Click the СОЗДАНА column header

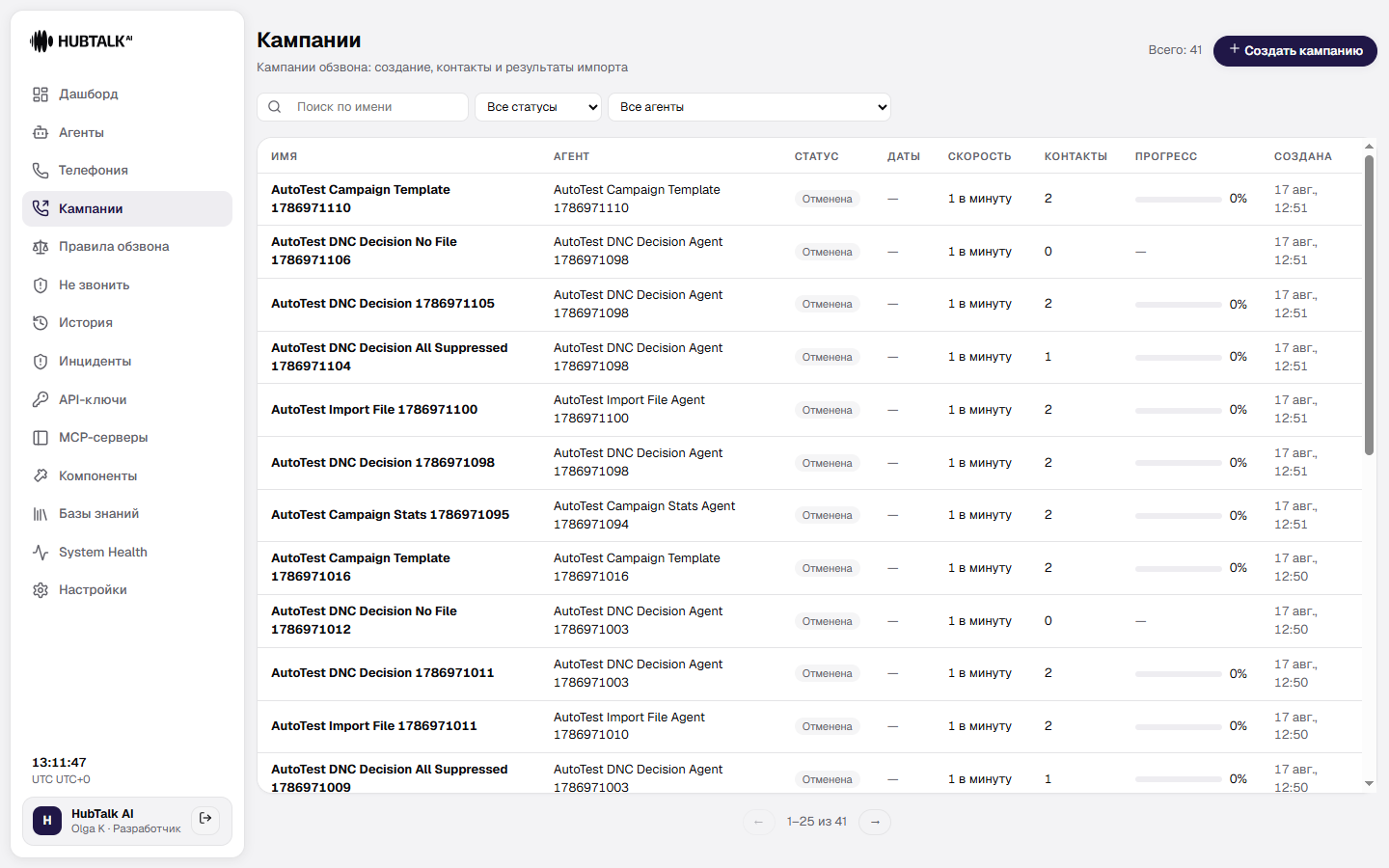[x=1302, y=156]
